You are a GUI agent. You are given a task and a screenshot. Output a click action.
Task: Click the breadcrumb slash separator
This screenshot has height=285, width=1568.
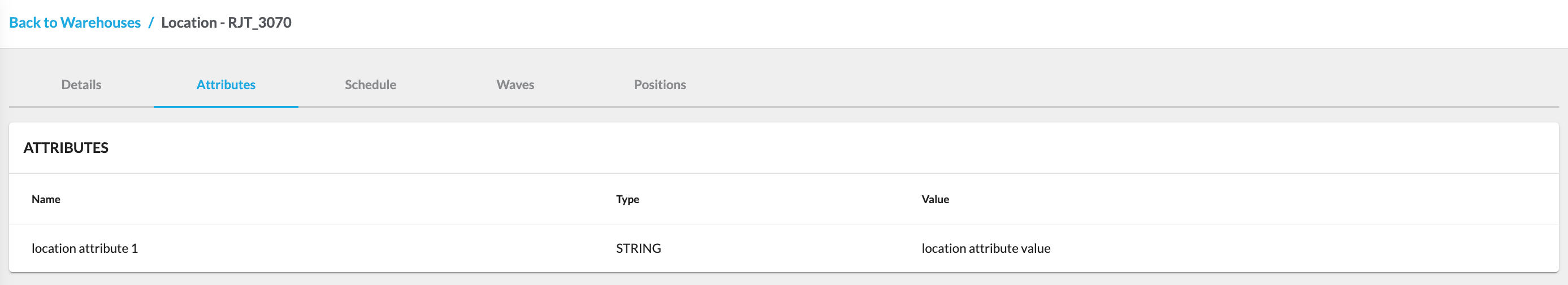(x=151, y=23)
